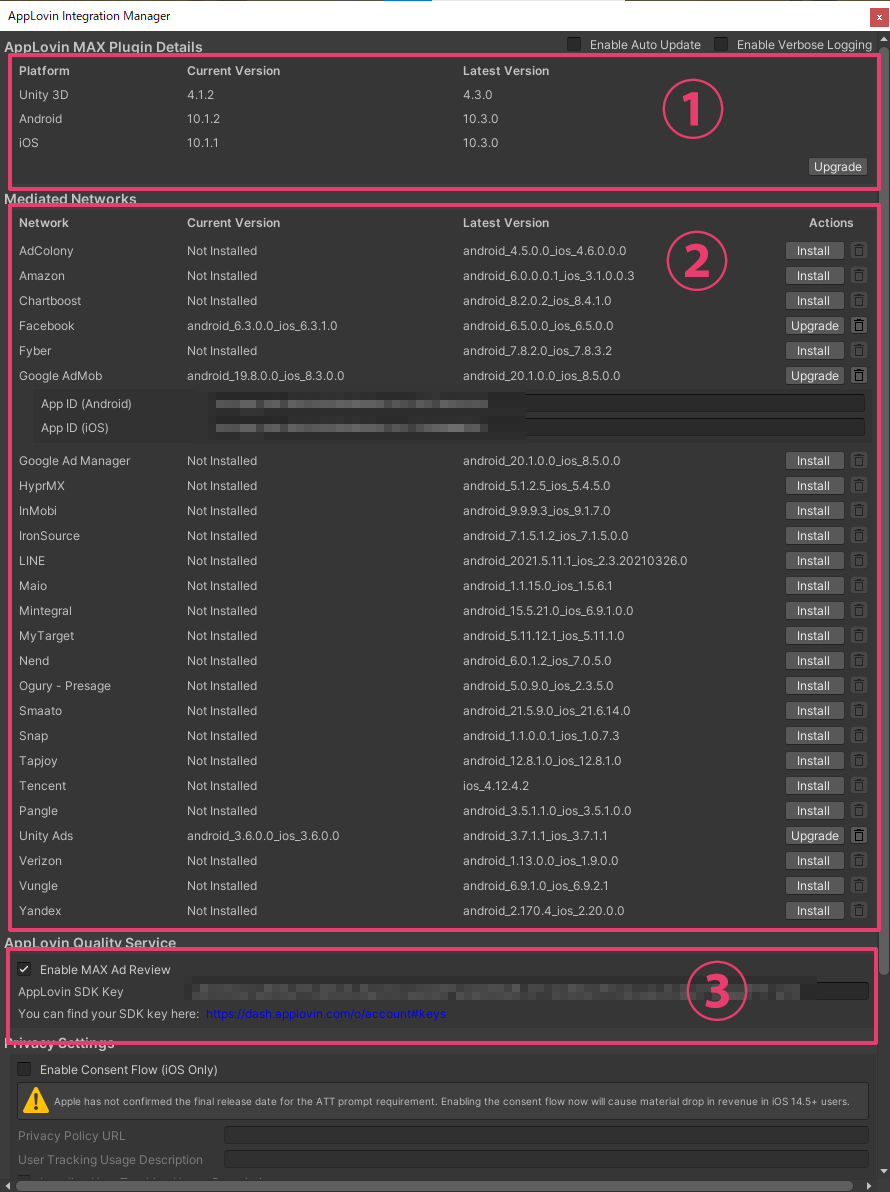Remove the Facebook adapter with trash icon
Image resolution: width=890 pixels, height=1192 pixels.
pyautogui.click(x=858, y=326)
